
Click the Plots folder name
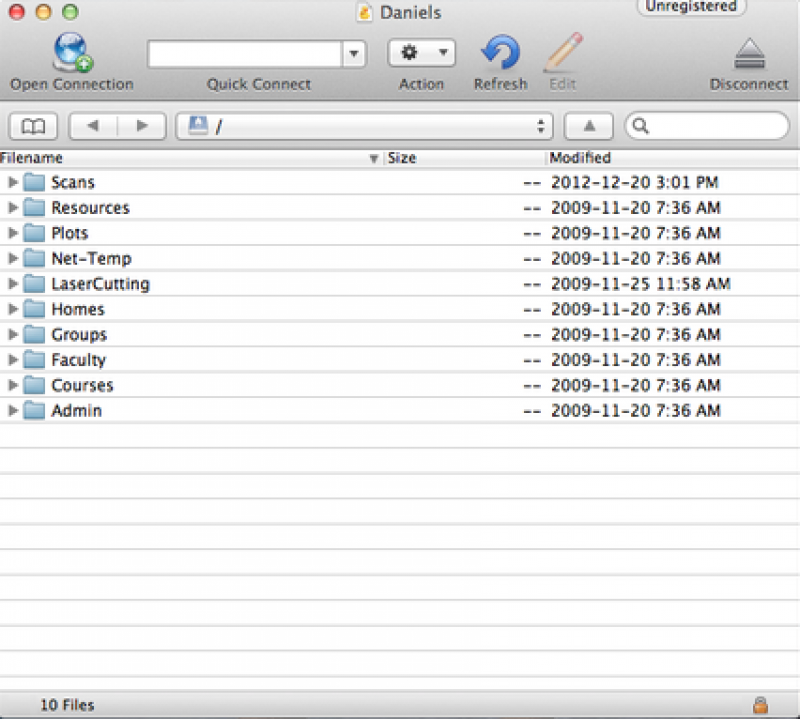70,233
